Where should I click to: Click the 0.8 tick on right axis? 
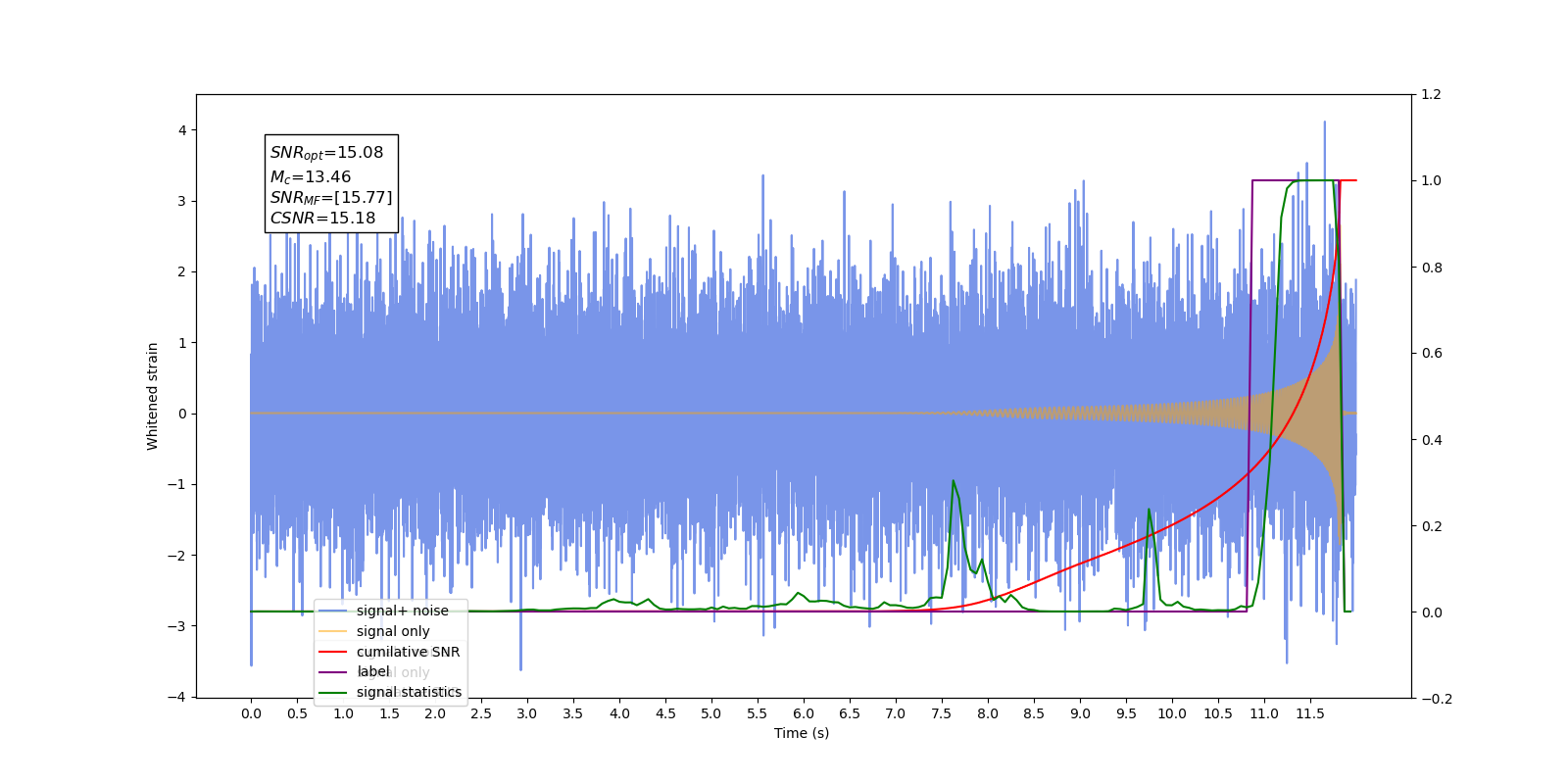click(x=1432, y=268)
